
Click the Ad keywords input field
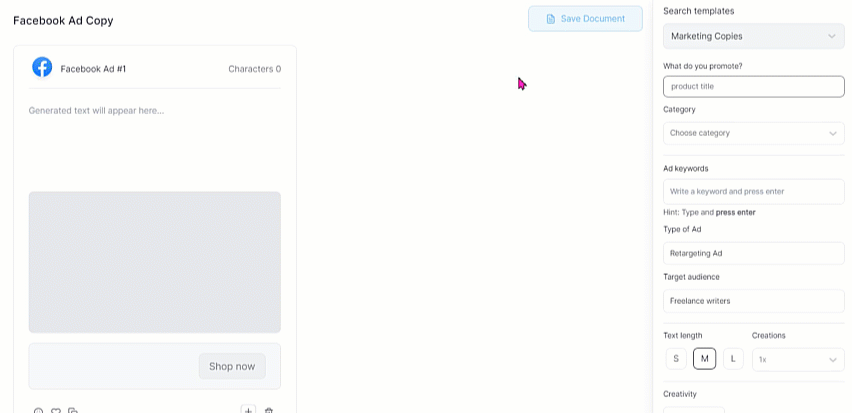[x=754, y=192]
